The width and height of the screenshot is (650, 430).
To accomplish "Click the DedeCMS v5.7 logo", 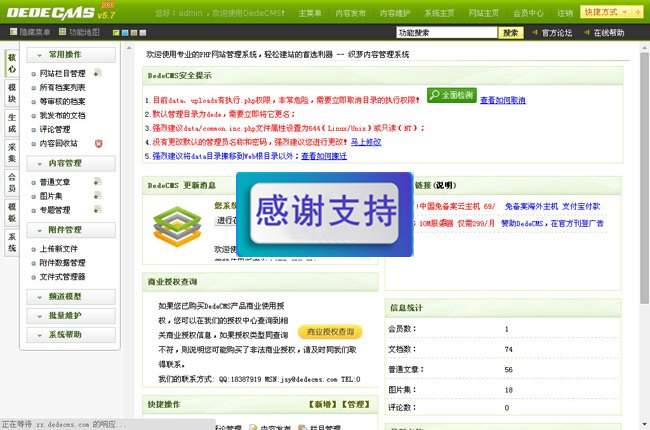I will 61,12.
